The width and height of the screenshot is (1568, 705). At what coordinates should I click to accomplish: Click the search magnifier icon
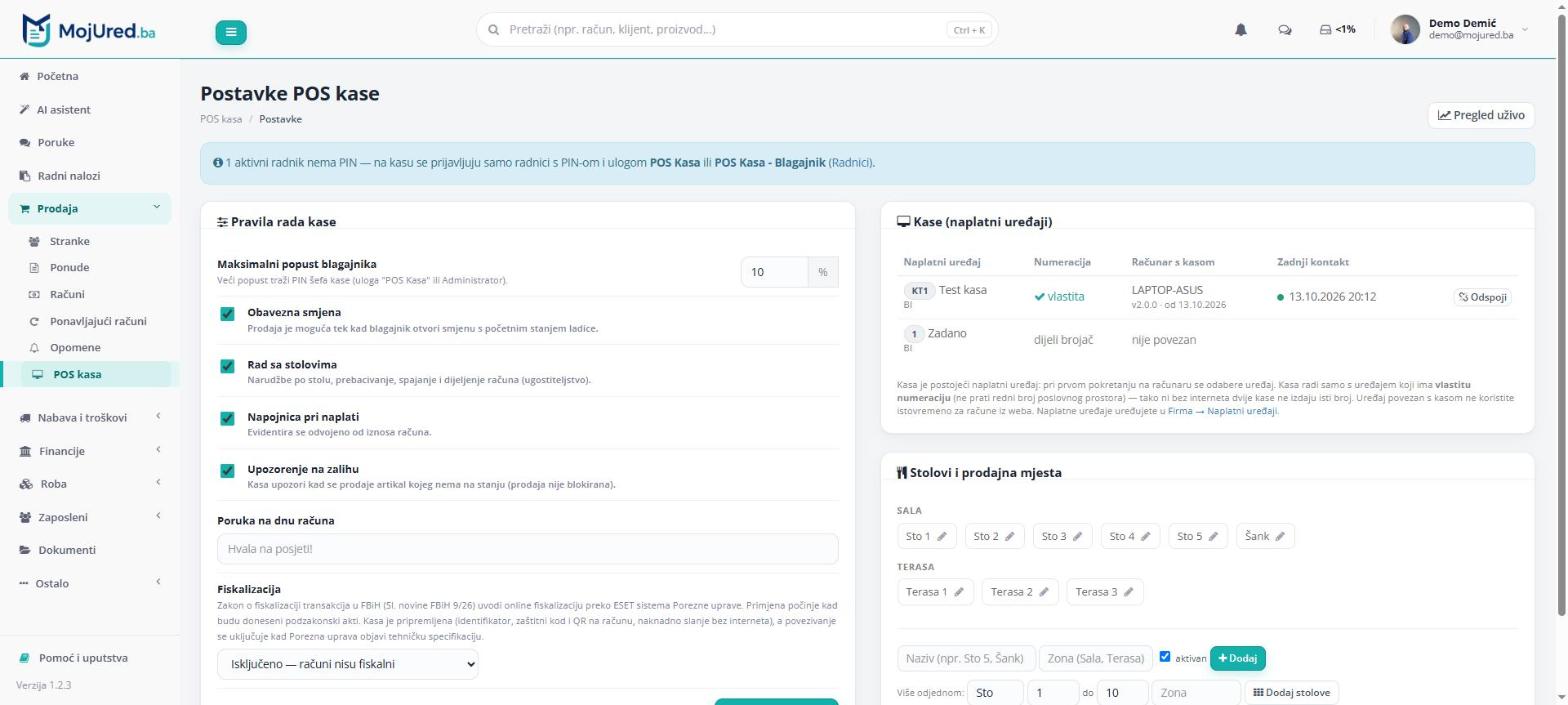(x=493, y=30)
